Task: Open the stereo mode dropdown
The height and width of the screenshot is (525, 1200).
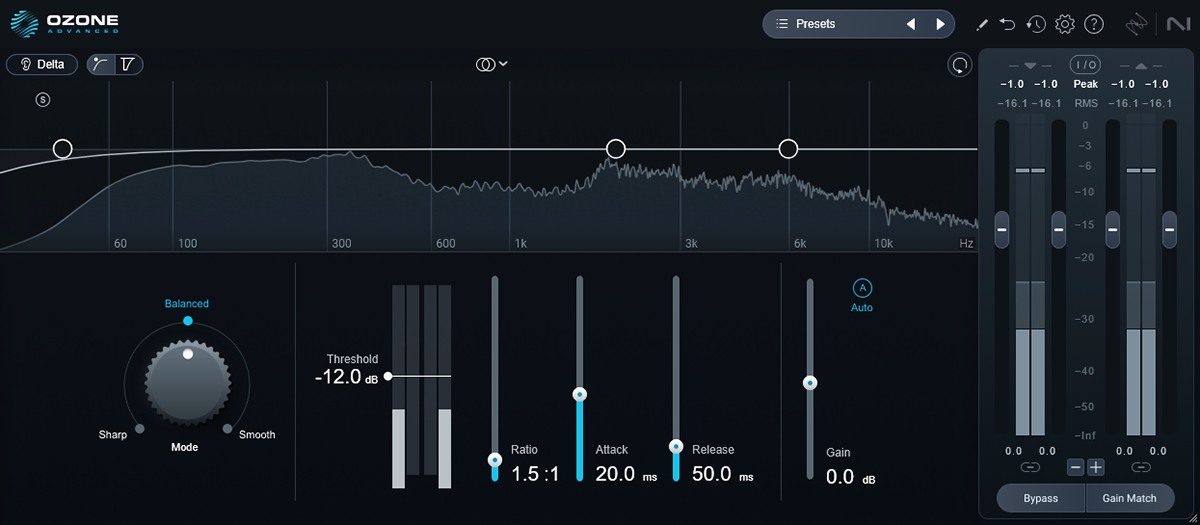Action: [491, 65]
